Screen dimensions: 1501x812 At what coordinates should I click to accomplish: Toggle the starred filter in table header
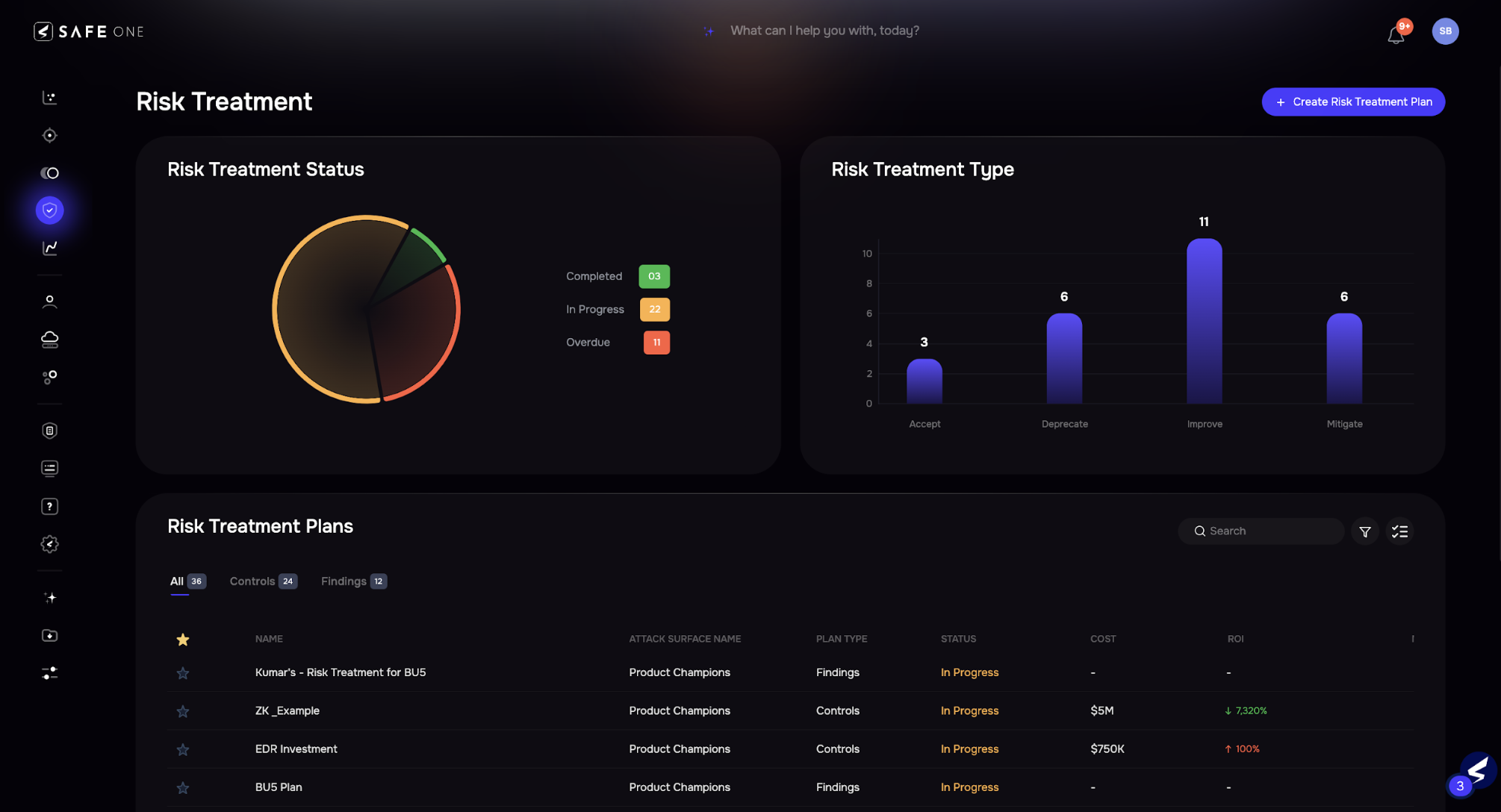pos(183,640)
